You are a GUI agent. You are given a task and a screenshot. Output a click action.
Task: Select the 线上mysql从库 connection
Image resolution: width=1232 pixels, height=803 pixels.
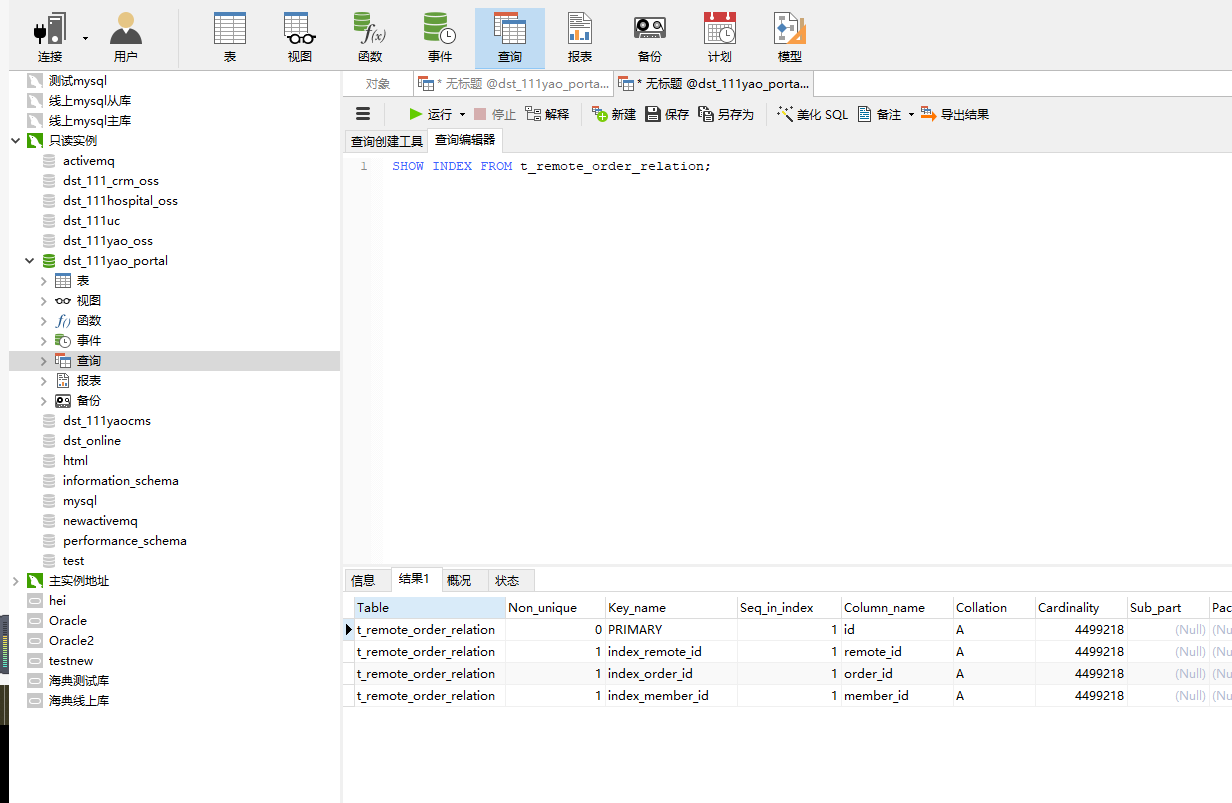[x=90, y=101]
